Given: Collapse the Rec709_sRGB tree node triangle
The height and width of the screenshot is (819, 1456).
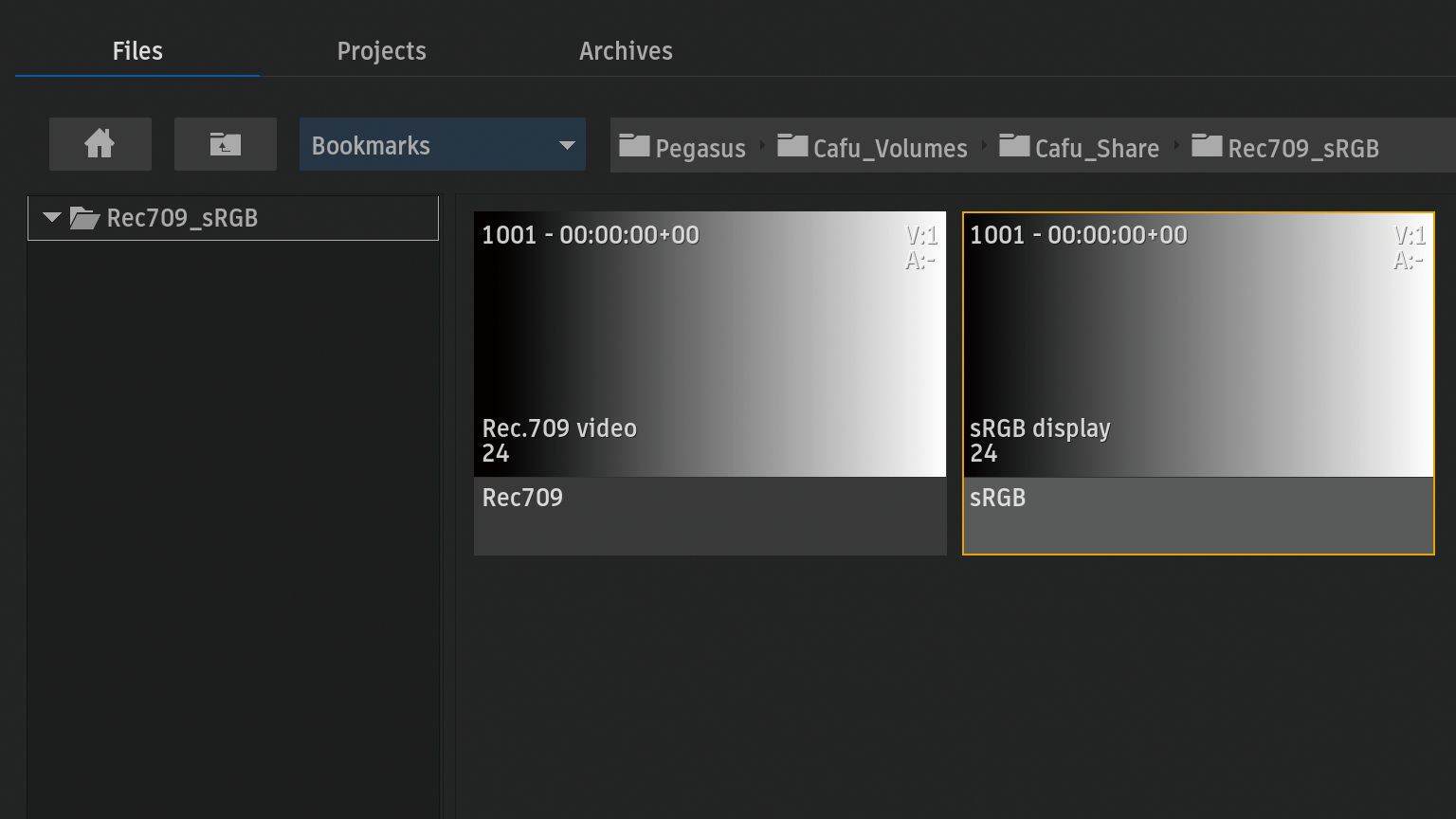Looking at the screenshot, I should click(52, 218).
